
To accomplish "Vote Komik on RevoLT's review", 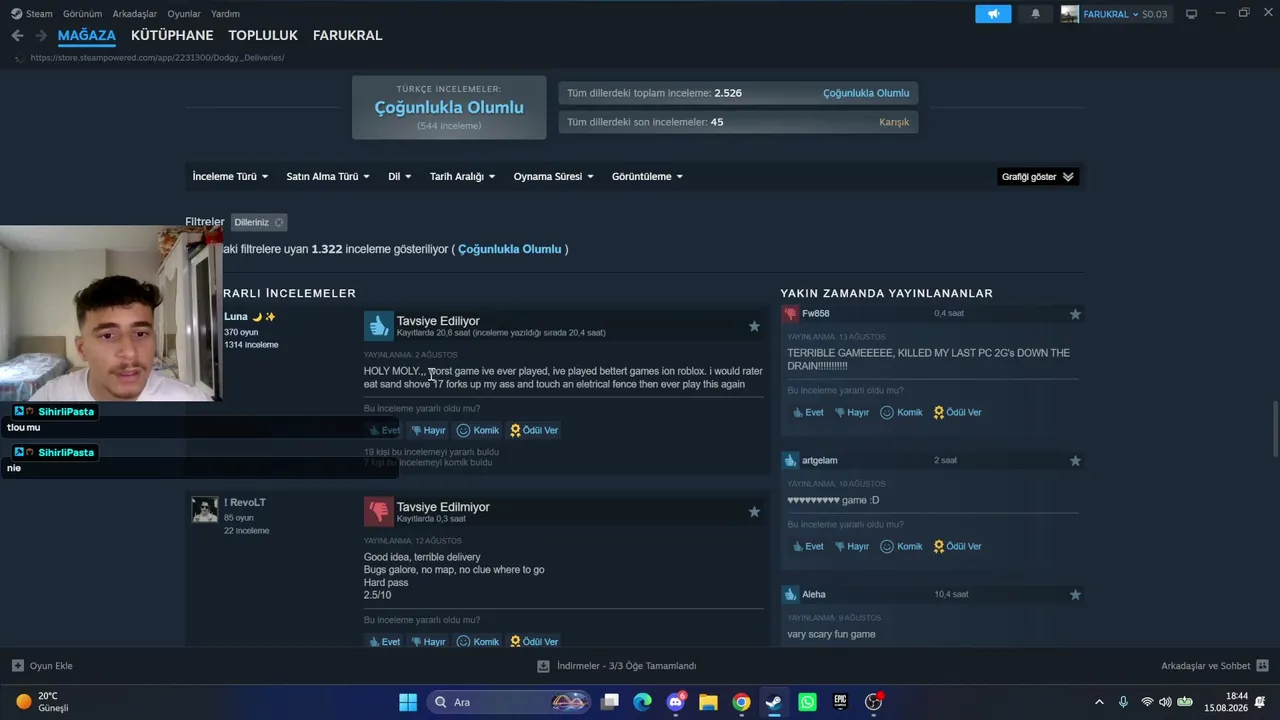I will pos(478,642).
